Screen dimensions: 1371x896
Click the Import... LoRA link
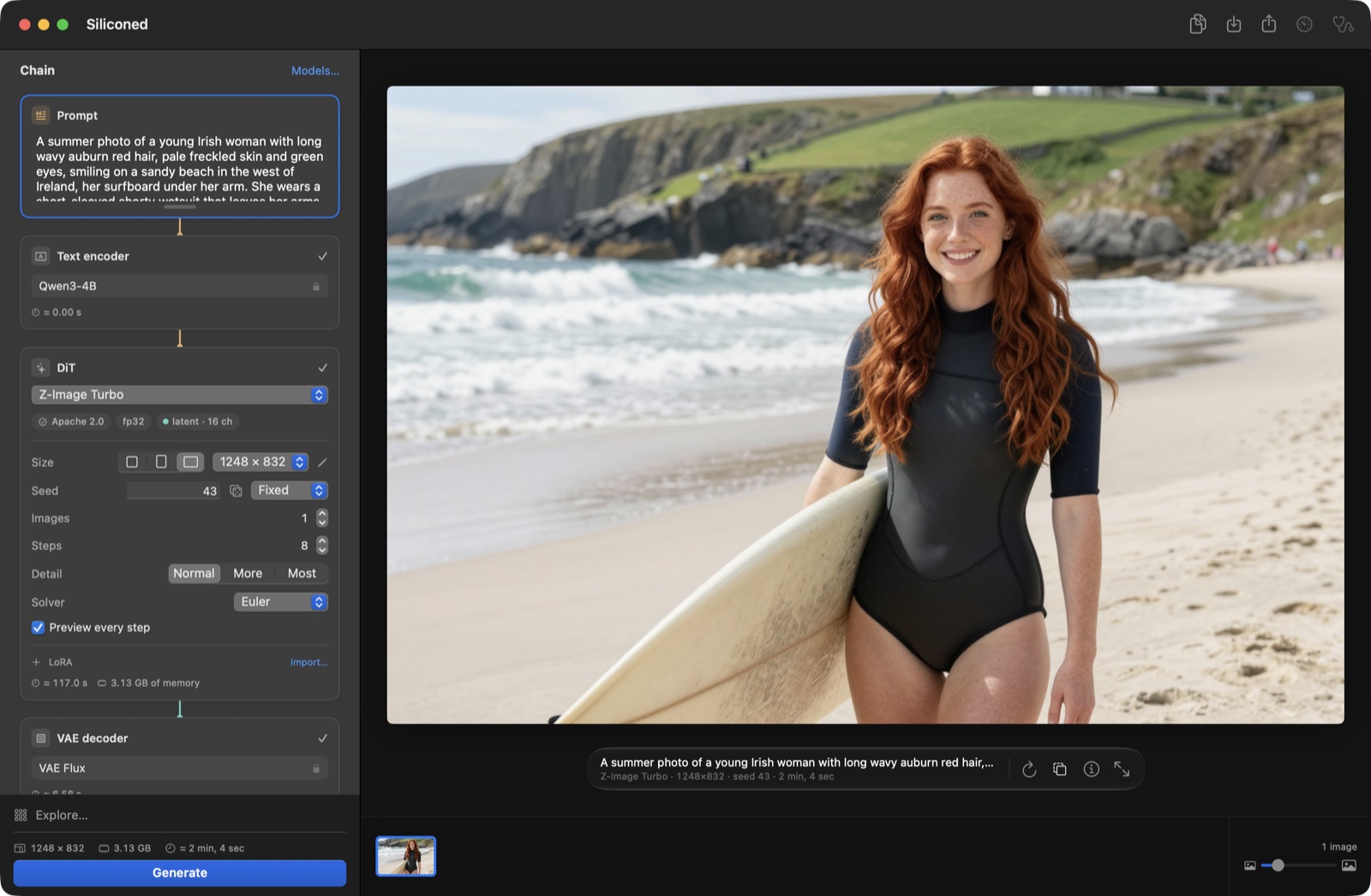pyautogui.click(x=308, y=662)
